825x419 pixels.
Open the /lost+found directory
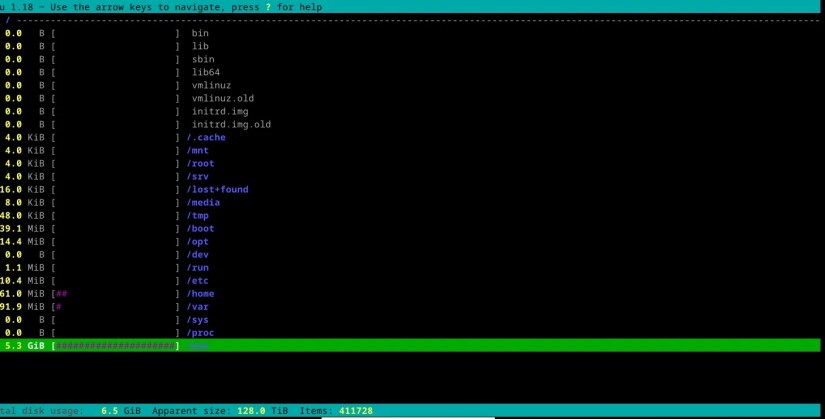pyautogui.click(x=217, y=189)
